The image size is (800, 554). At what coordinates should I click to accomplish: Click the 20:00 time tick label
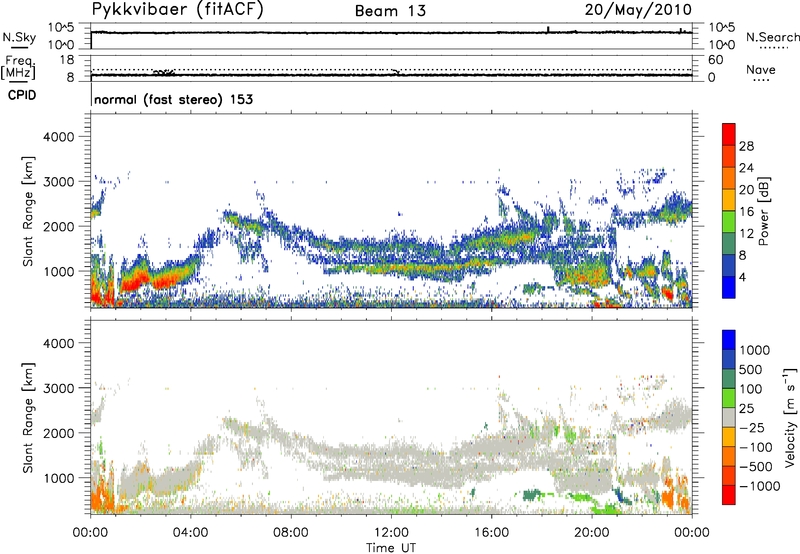point(592,533)
